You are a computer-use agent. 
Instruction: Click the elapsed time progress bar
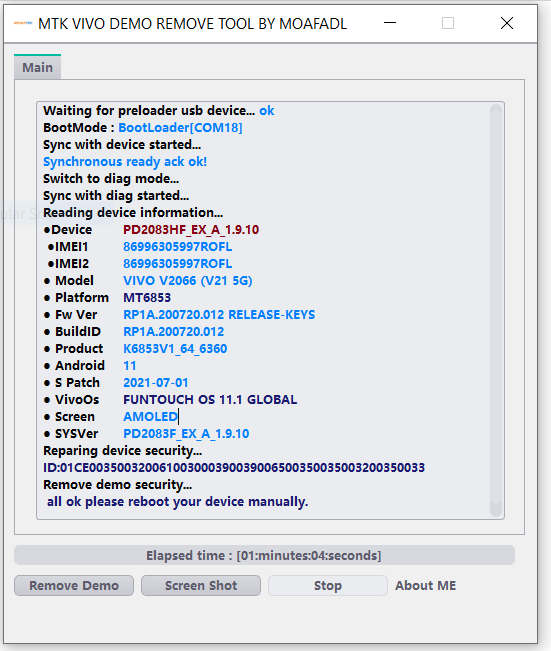click(264, 556)
